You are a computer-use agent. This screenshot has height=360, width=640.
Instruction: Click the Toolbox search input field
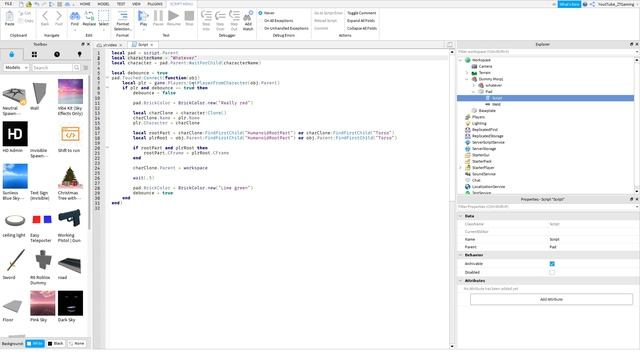point(52,67)
